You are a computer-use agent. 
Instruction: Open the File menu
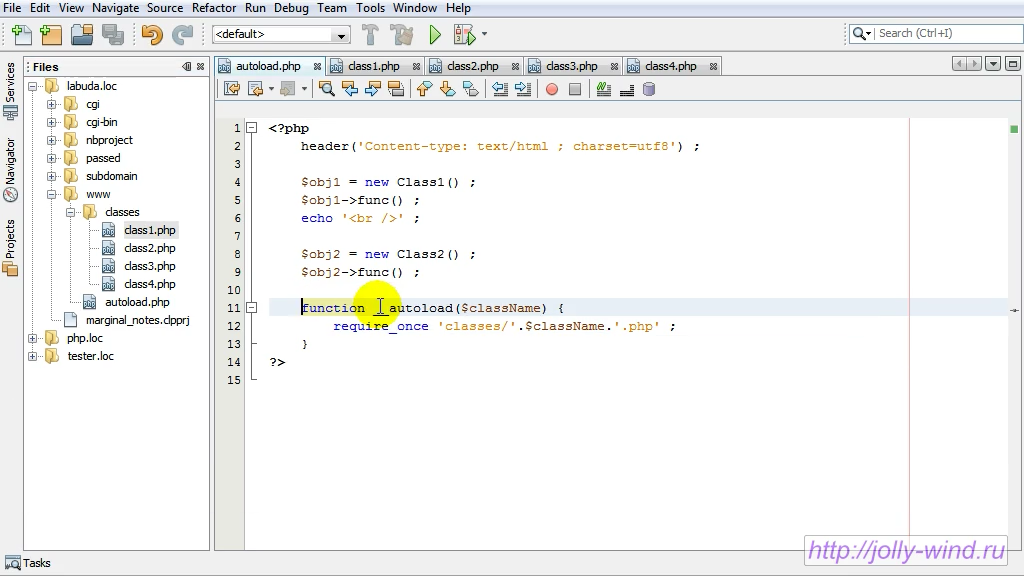click(x=12, y=8)
